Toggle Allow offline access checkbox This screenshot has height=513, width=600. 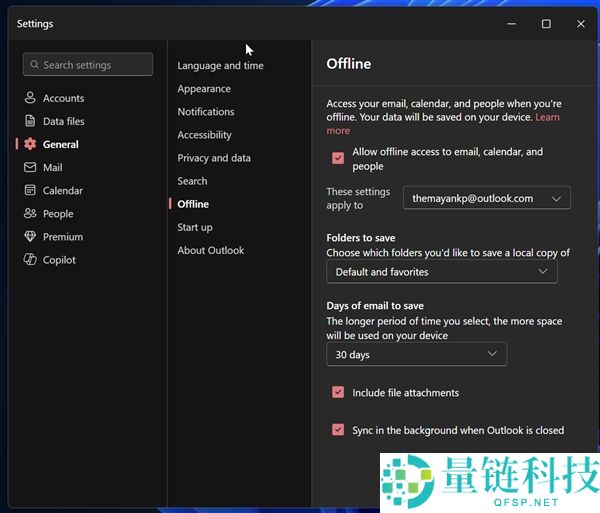pos(338,158)
